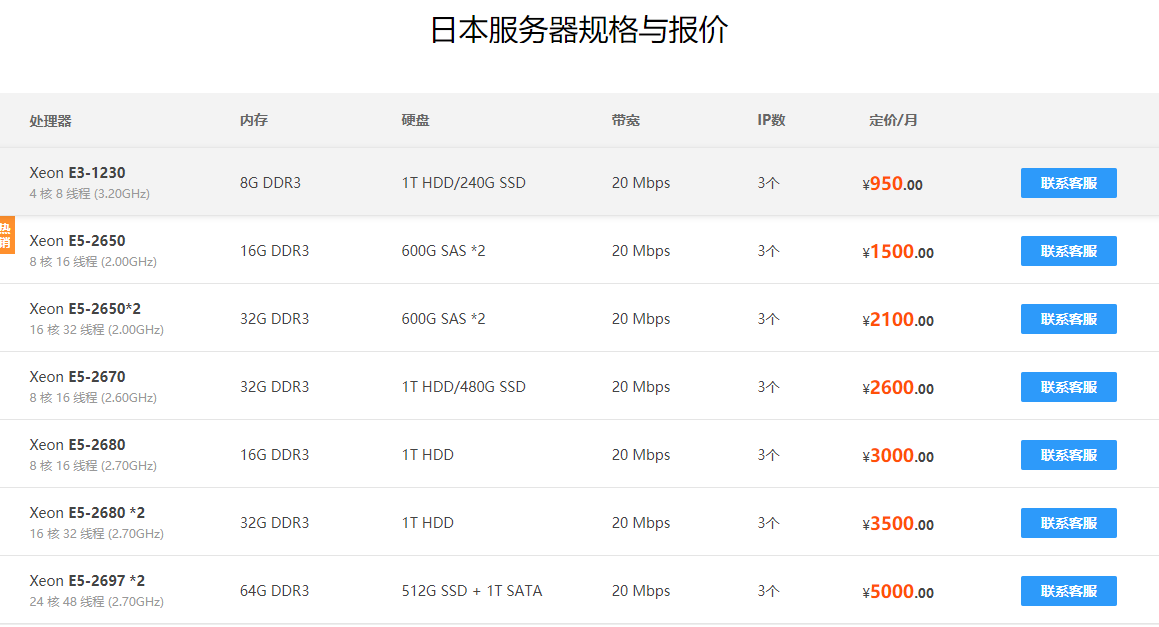Screen dimensions: 1159x627
Task: Click 3个 IP count in the ¥2600.00 row
Action: tap(769, 387)
